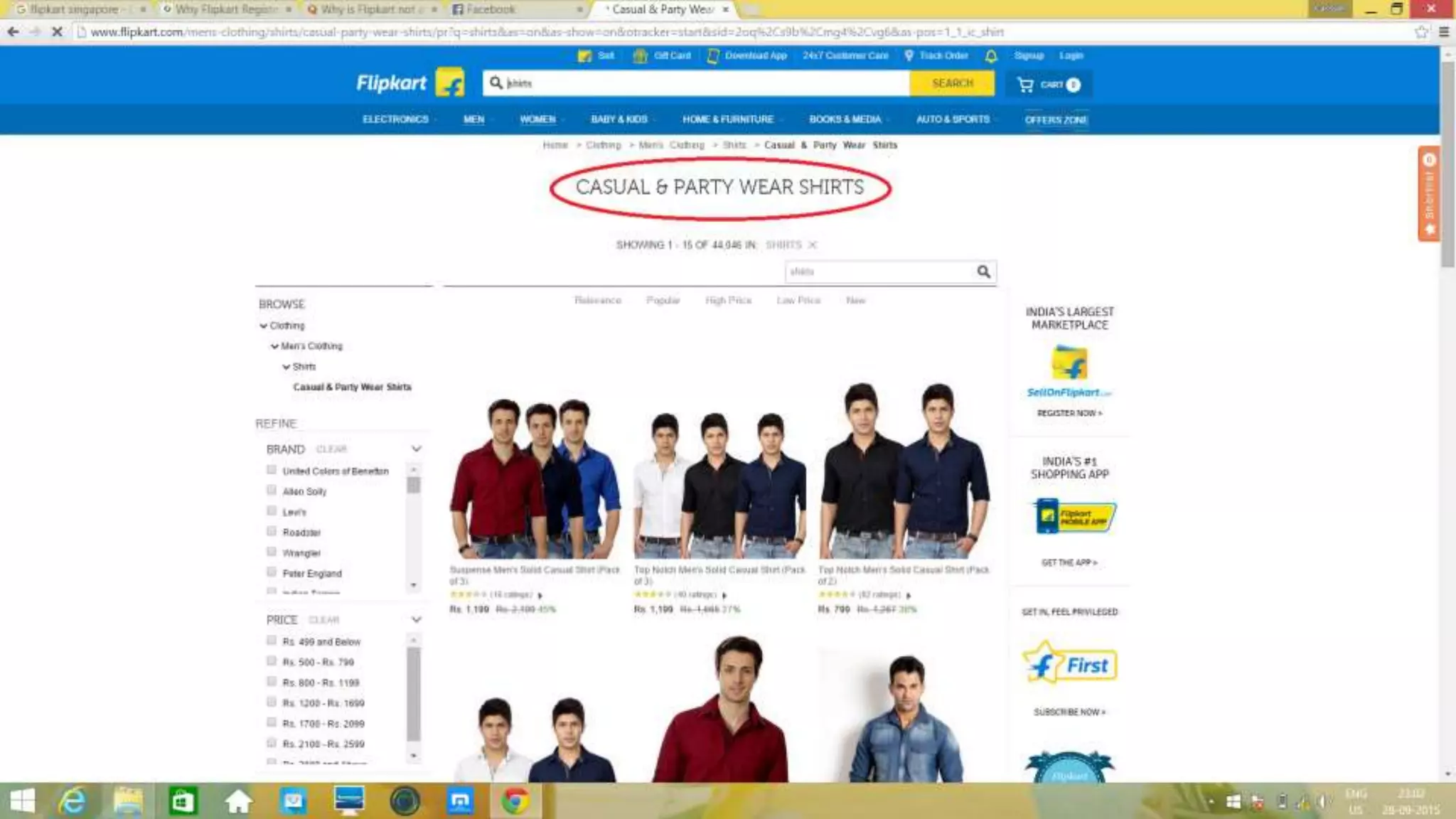The width and height of the screenshot is (1456, 819).
Task: Check the Allen Solly brand filter
Action: (x=272, y=491)
